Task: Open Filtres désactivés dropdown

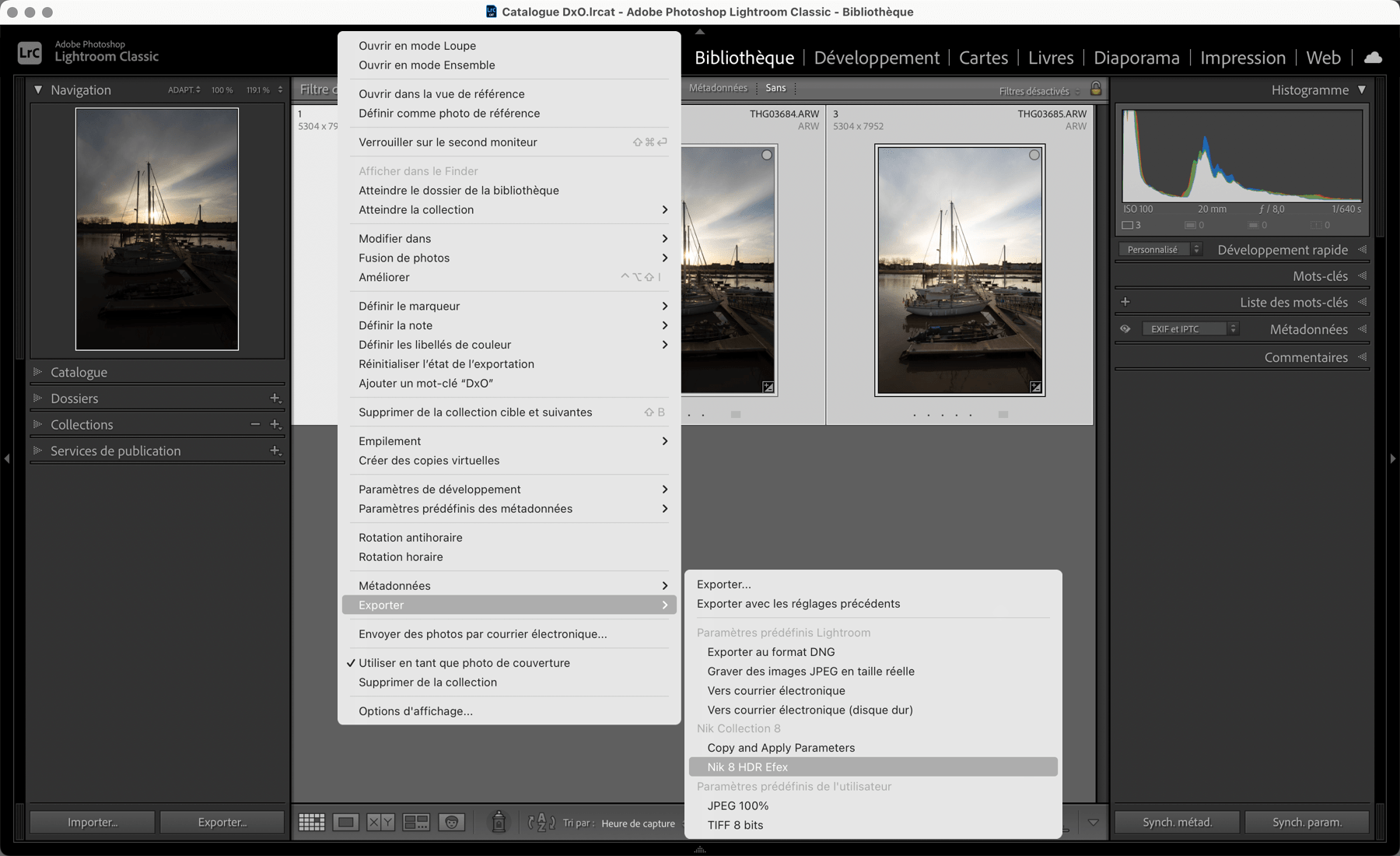Action: [x=1040, y=91]
